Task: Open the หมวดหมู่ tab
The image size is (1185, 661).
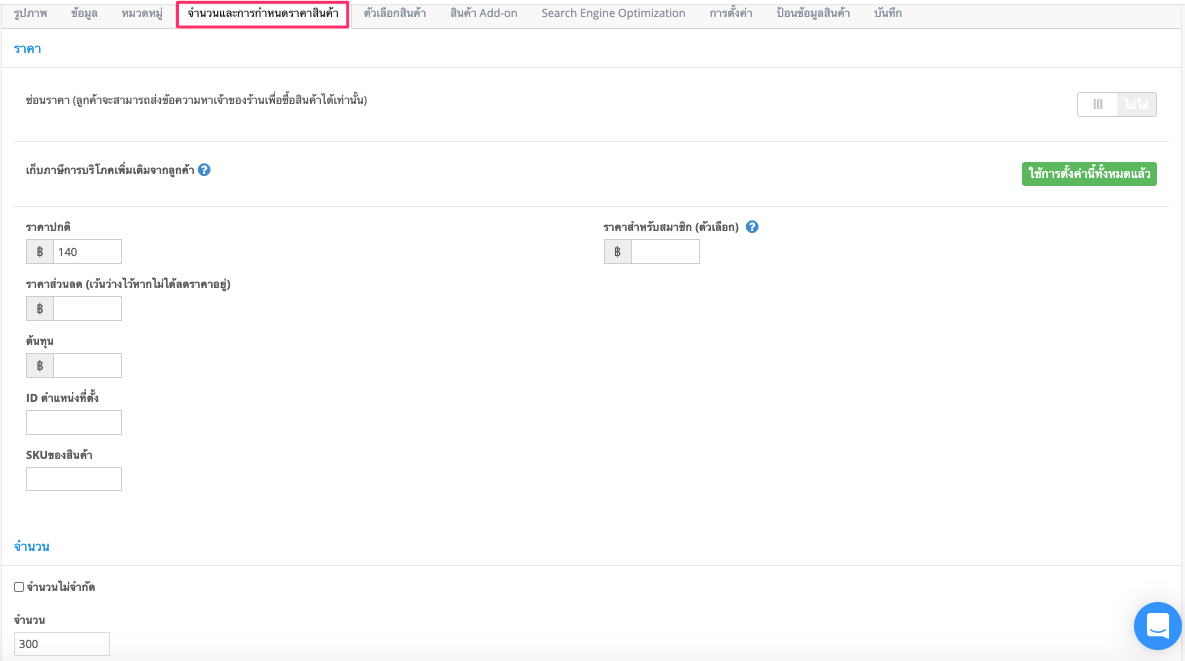Action: 142,14
